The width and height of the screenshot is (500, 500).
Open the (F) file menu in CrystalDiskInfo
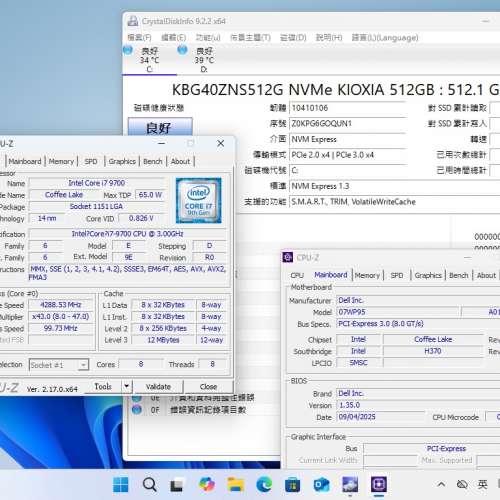coord(139,37)
